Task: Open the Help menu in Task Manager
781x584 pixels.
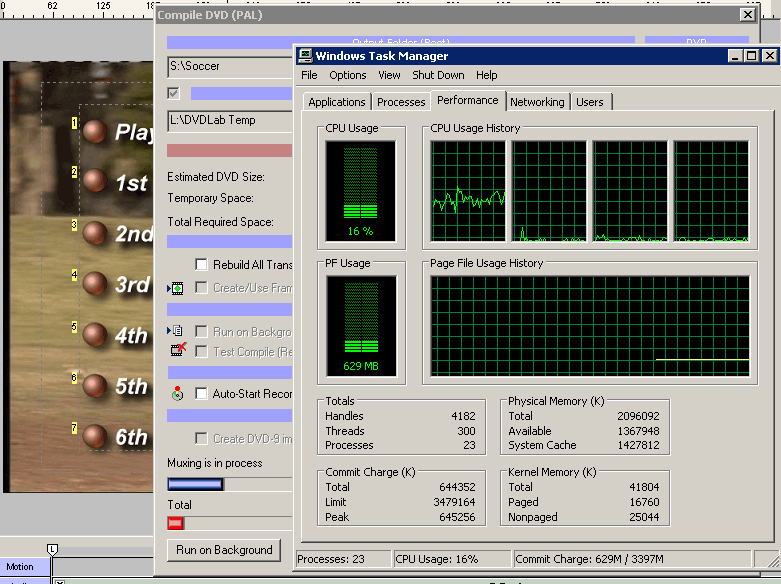Action: pos(486,75)
